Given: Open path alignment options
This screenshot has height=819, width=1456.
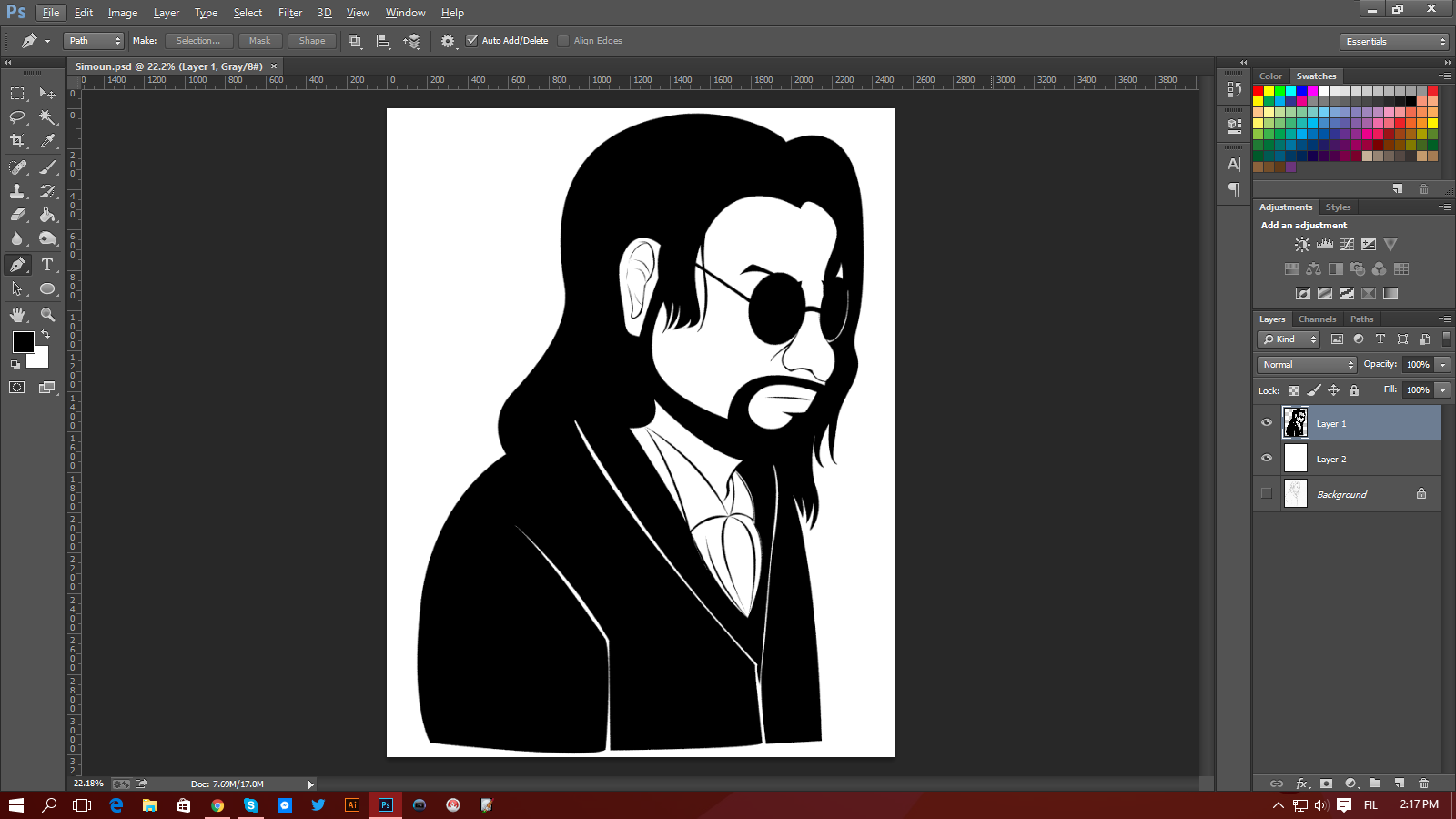Looking at the screenshot, I should coord(383,41).
